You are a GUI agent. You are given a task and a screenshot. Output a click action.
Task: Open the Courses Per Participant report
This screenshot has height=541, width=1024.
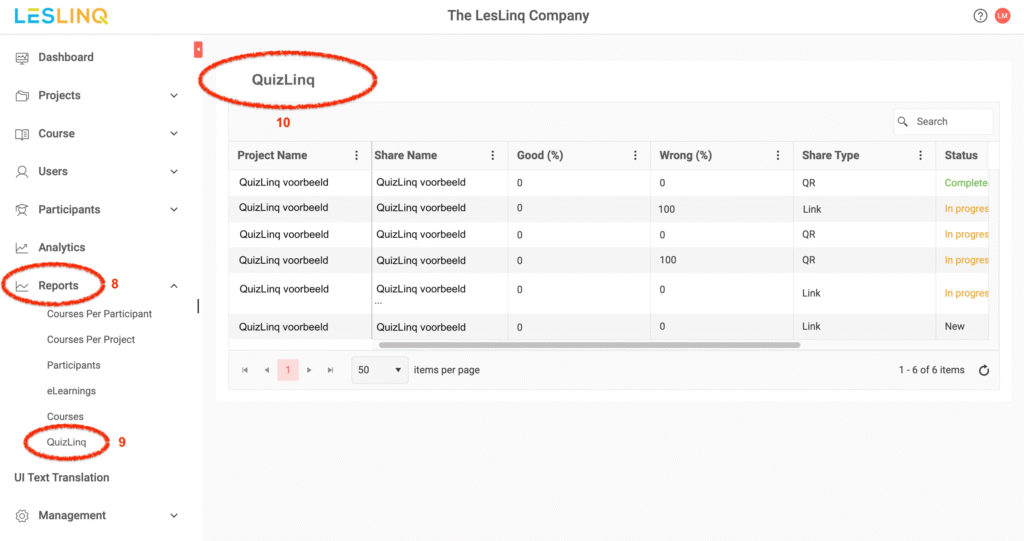[99, 314]
